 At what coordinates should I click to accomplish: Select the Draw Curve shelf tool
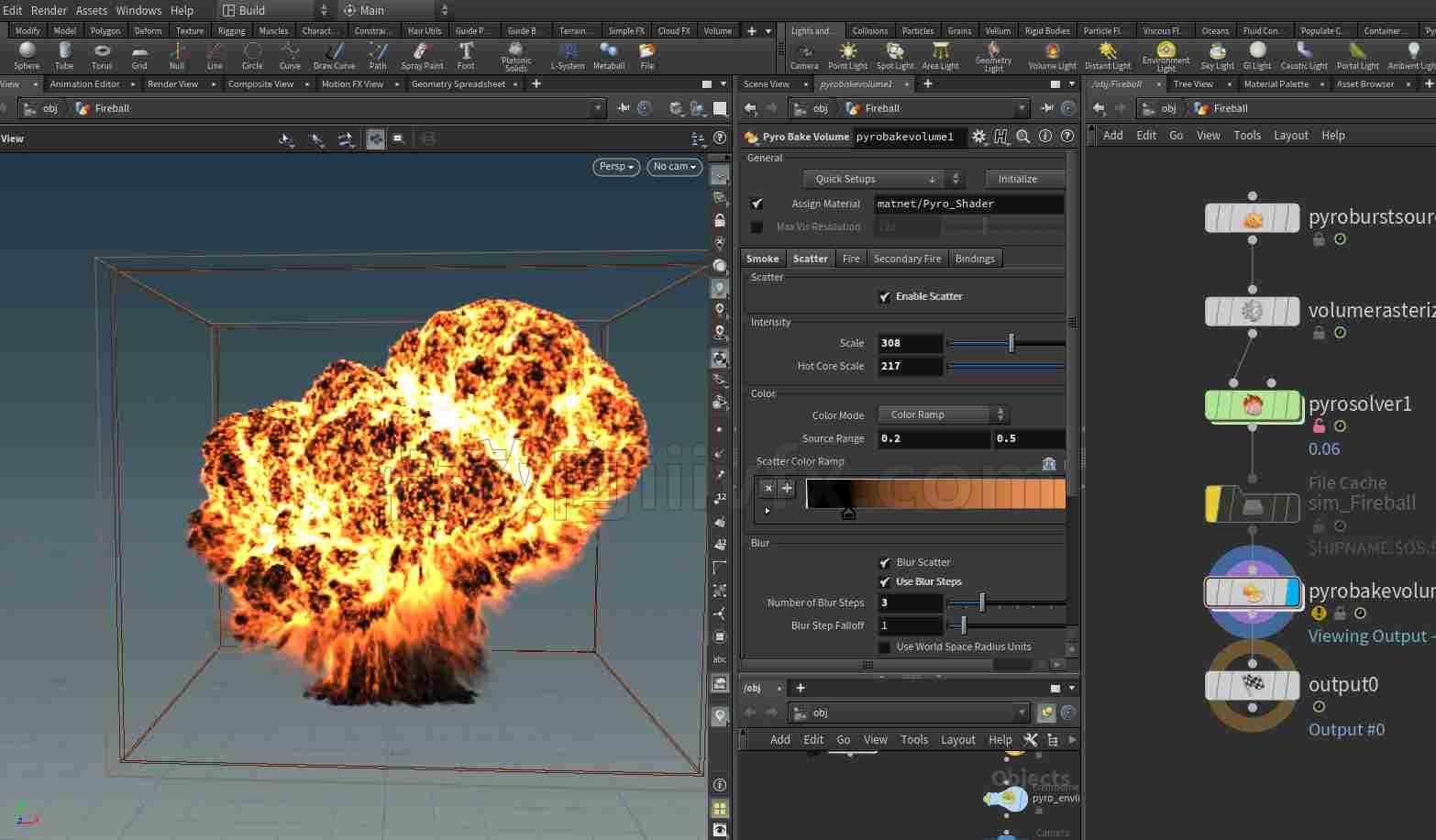[x=334, y=56]
